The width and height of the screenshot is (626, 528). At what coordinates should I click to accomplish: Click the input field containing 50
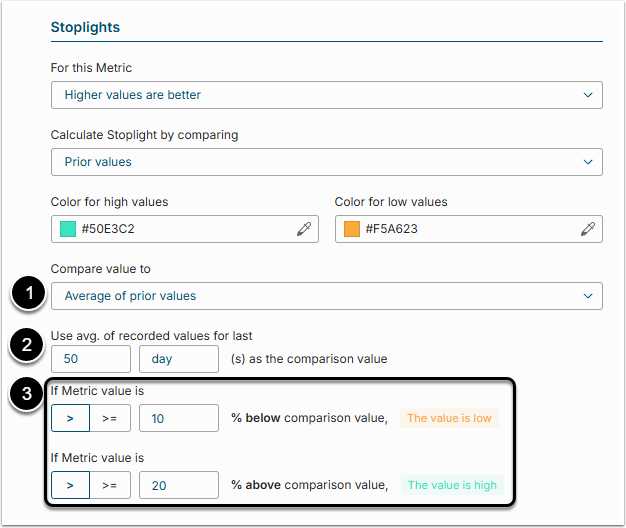tap(90, 359)
